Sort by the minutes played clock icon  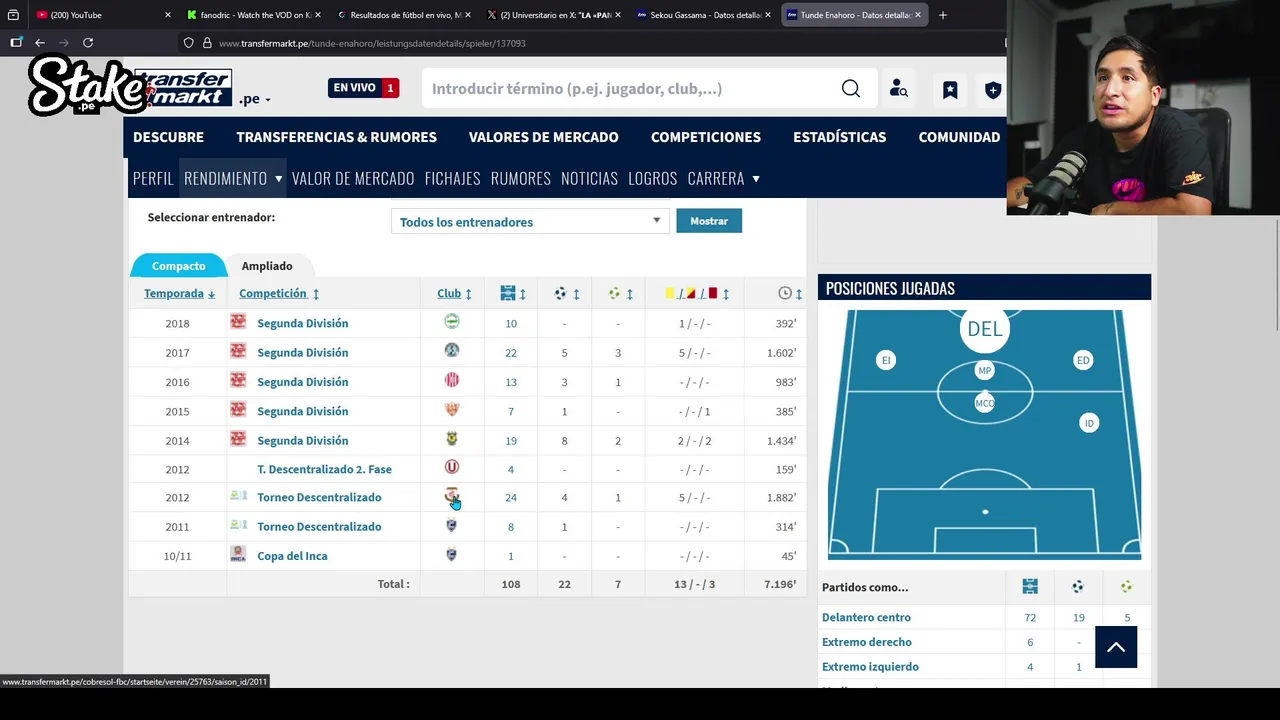tap(785, 293)
